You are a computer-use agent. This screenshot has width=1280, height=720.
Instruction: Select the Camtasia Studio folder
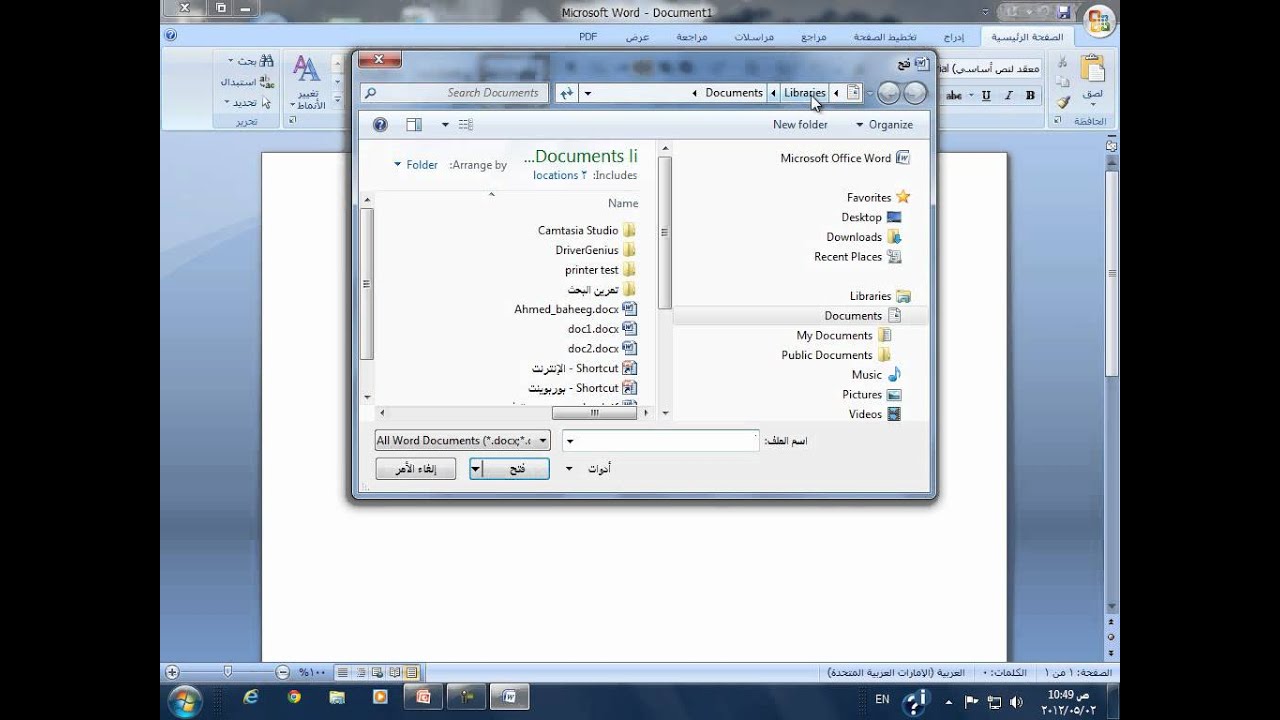[x=587, y=230]
